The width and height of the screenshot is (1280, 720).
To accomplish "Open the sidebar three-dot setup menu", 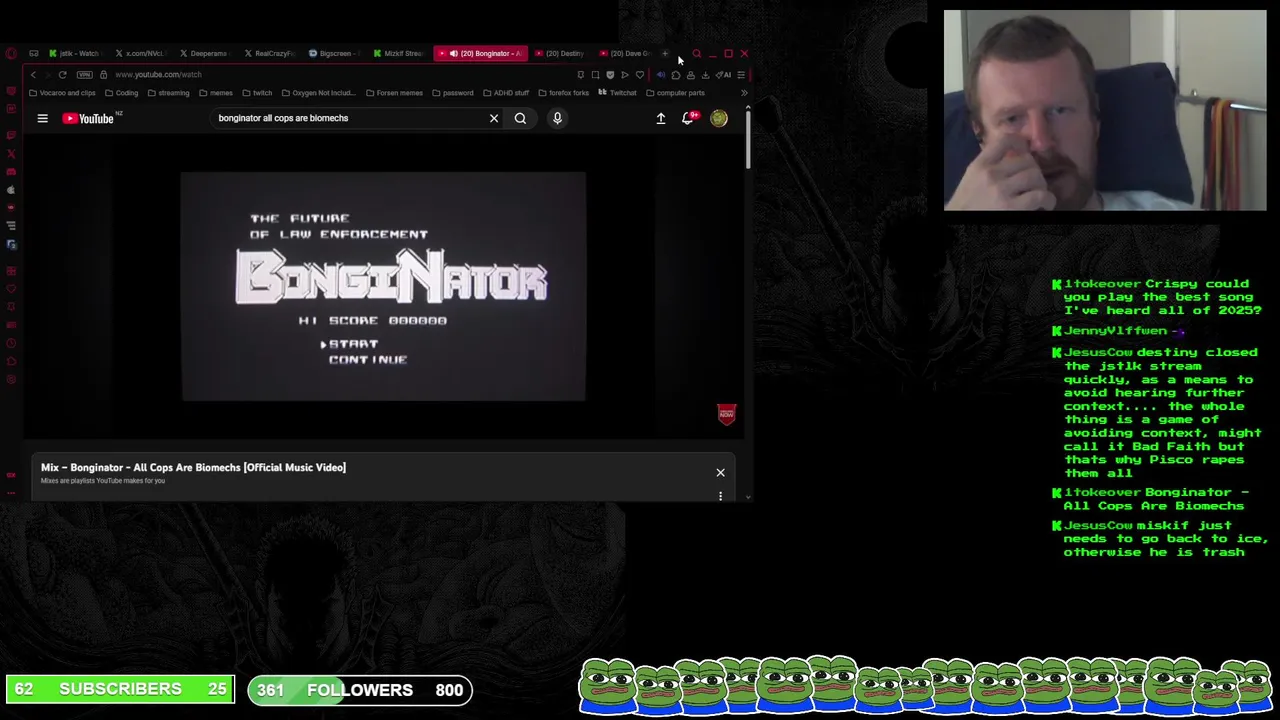I will coord(11,493).
